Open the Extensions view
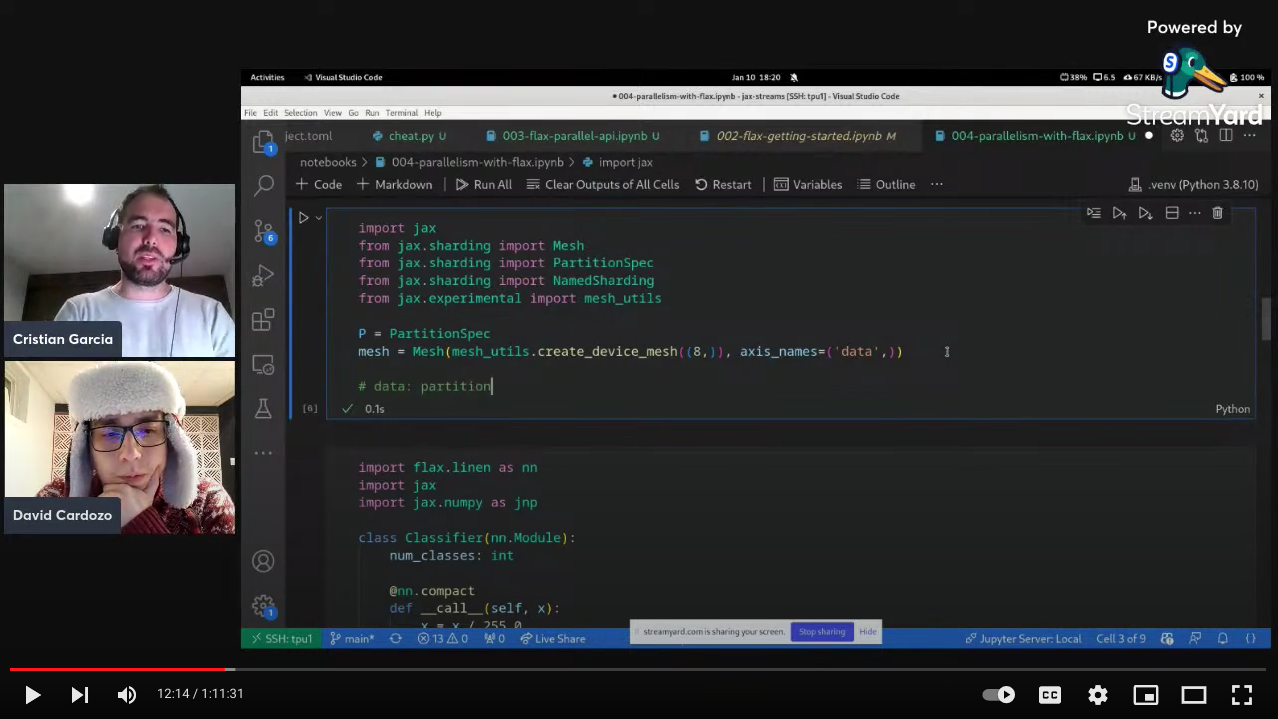 (x=263, y=319)
